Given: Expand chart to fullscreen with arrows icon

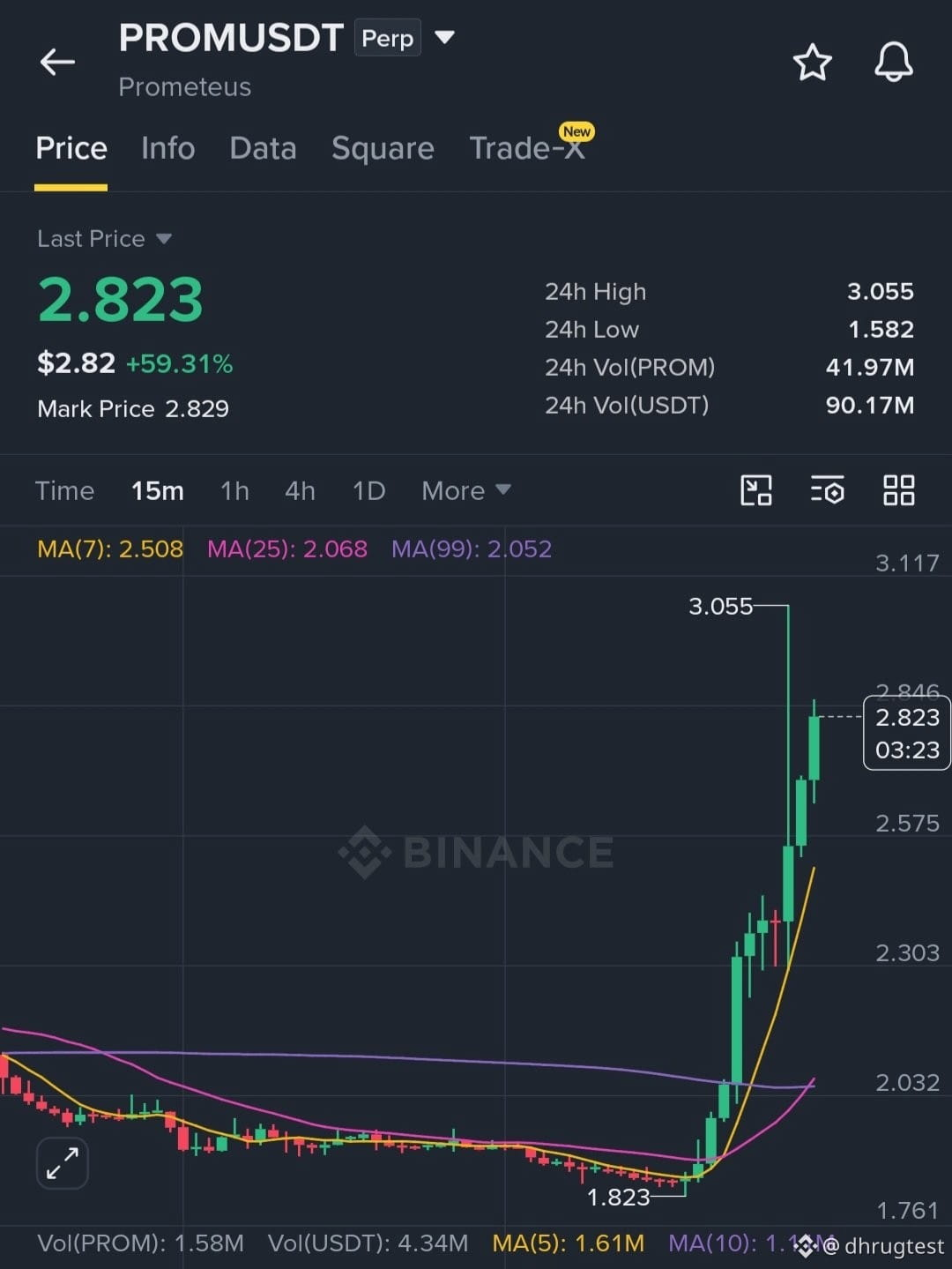Looking at the screenshot, I should point(63,1163).
